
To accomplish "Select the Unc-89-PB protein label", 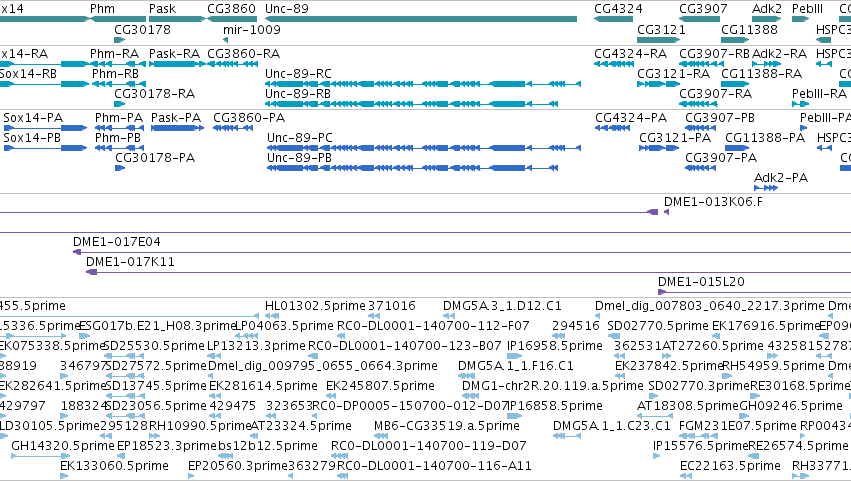I will click(299, 157).
